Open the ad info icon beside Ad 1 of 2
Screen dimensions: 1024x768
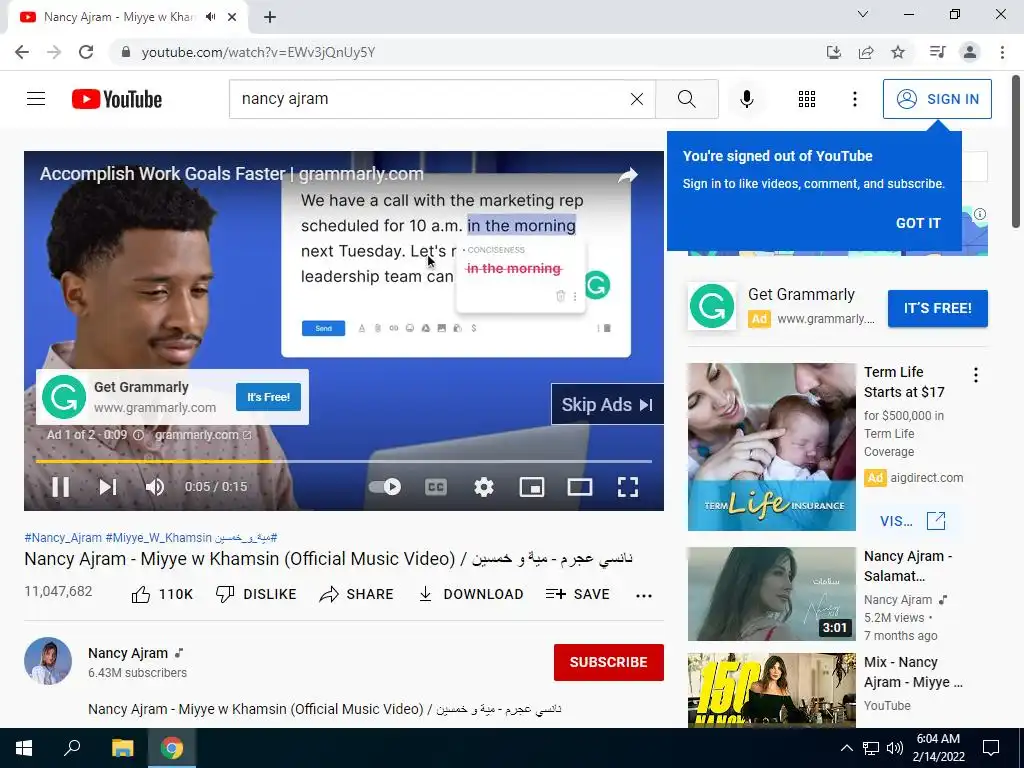138,435
